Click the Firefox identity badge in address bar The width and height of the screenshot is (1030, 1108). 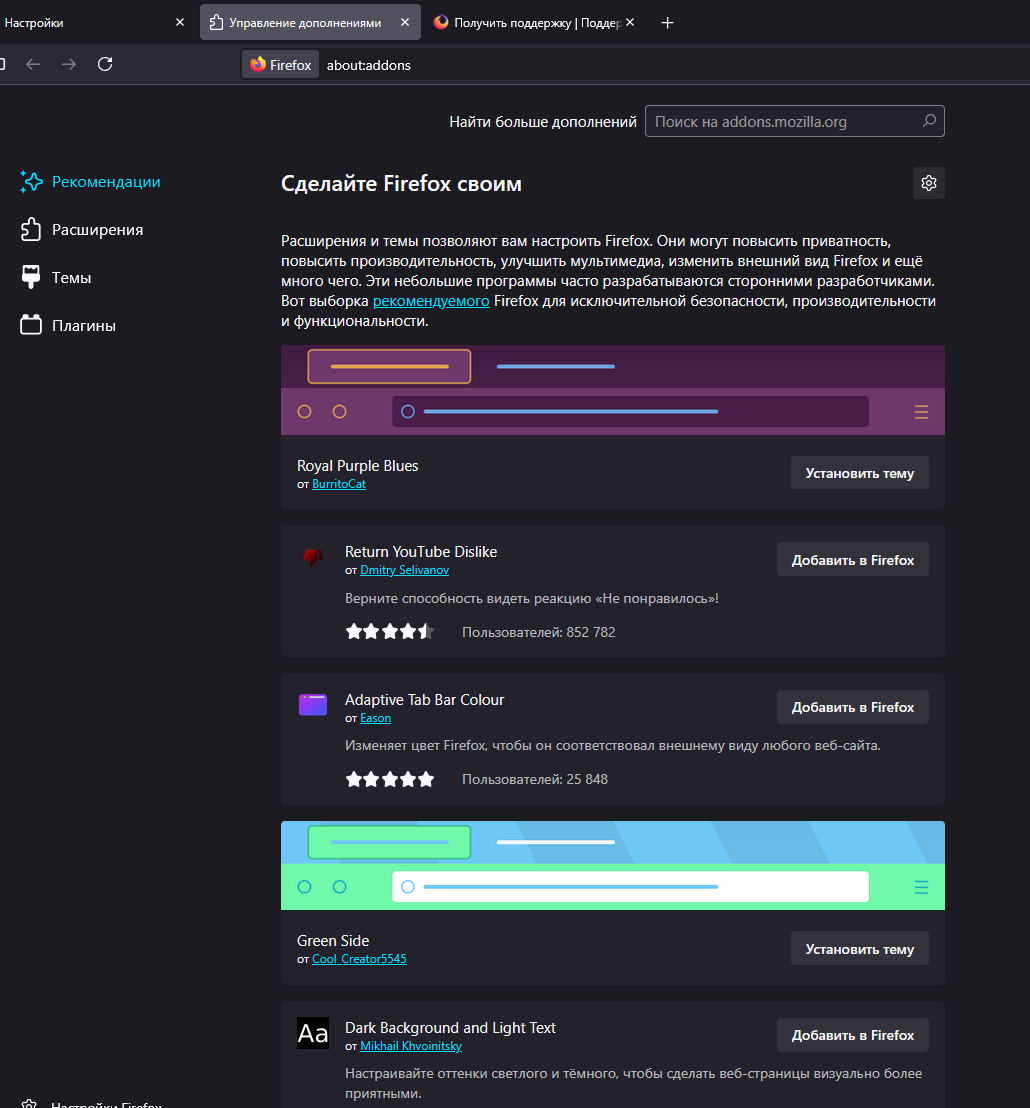pyautogui.click(x=280, y=65)
